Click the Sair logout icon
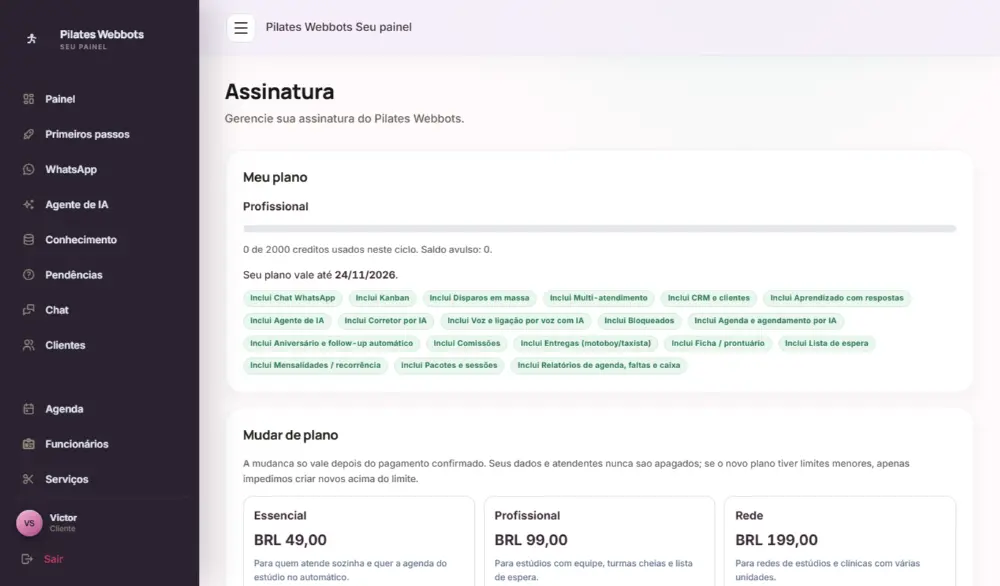Image resolution: width=1000 pixels, height=586 pixels. (x=27, y=559)
